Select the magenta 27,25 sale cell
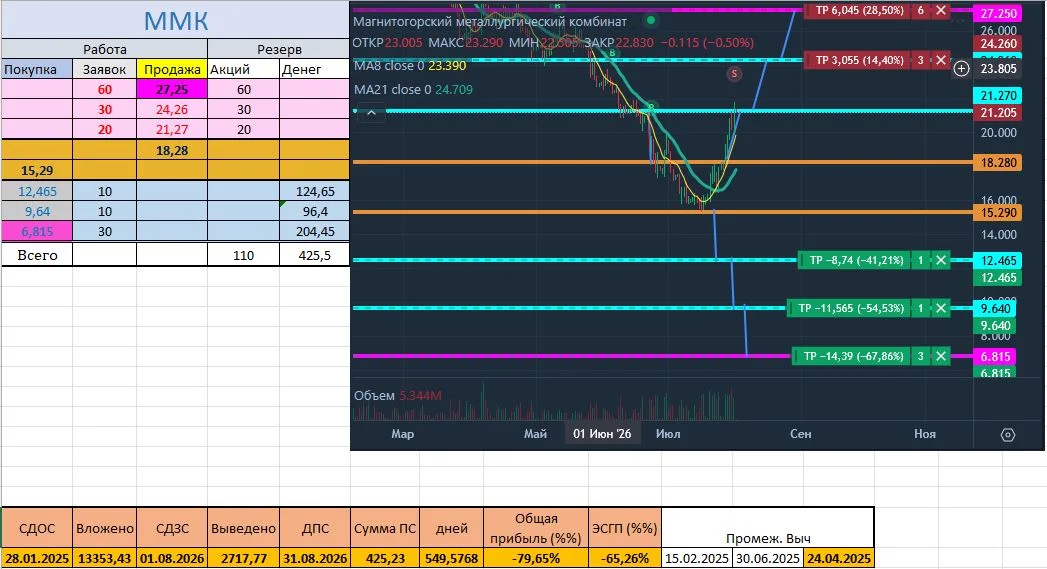 coord(172,89)
